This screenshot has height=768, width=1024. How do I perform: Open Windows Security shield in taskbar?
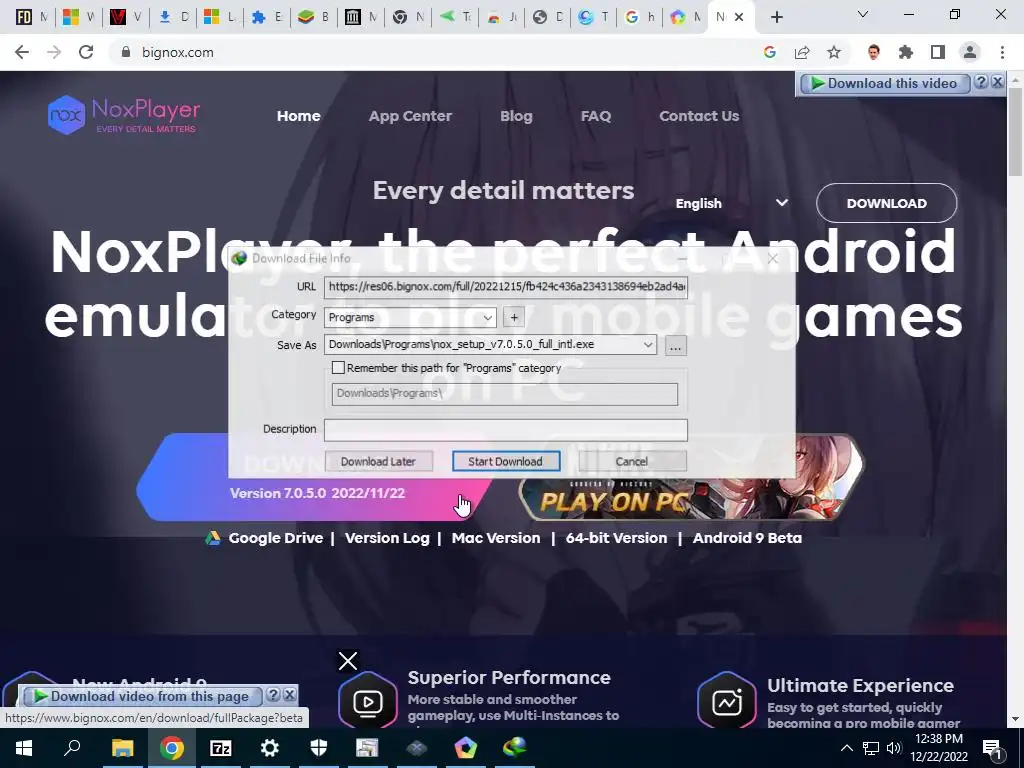pos(319,748)
